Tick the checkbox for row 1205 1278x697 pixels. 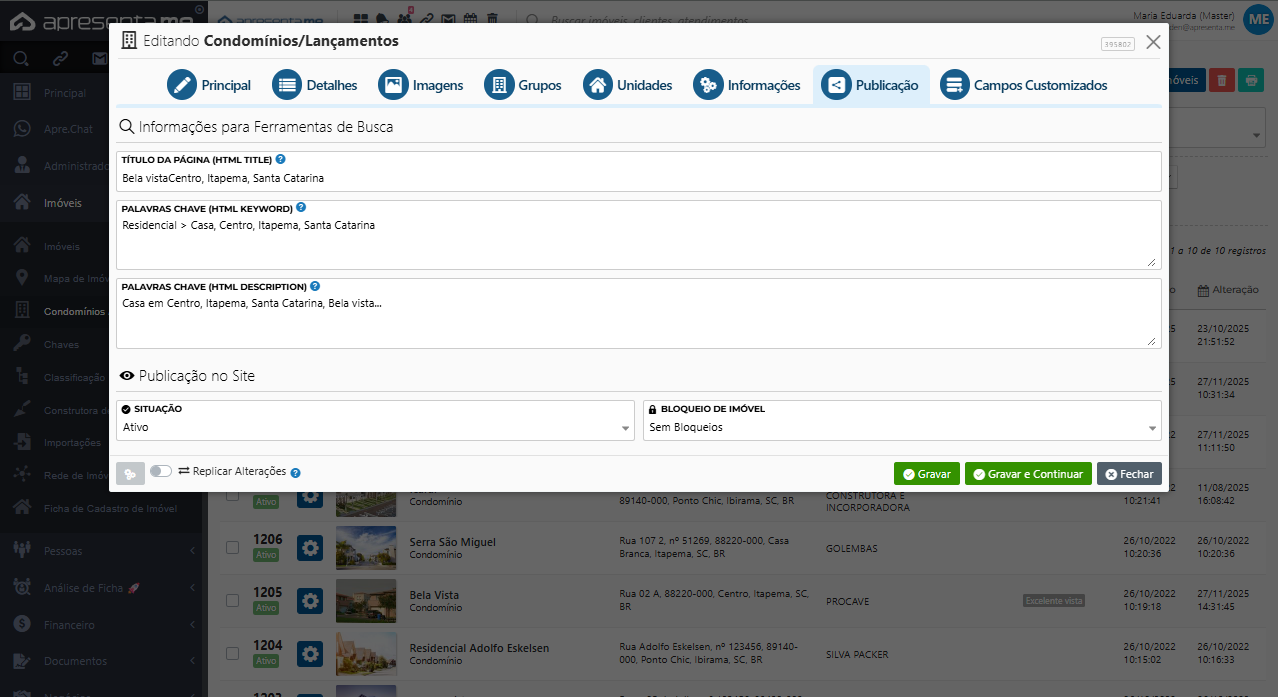[232, 600]
